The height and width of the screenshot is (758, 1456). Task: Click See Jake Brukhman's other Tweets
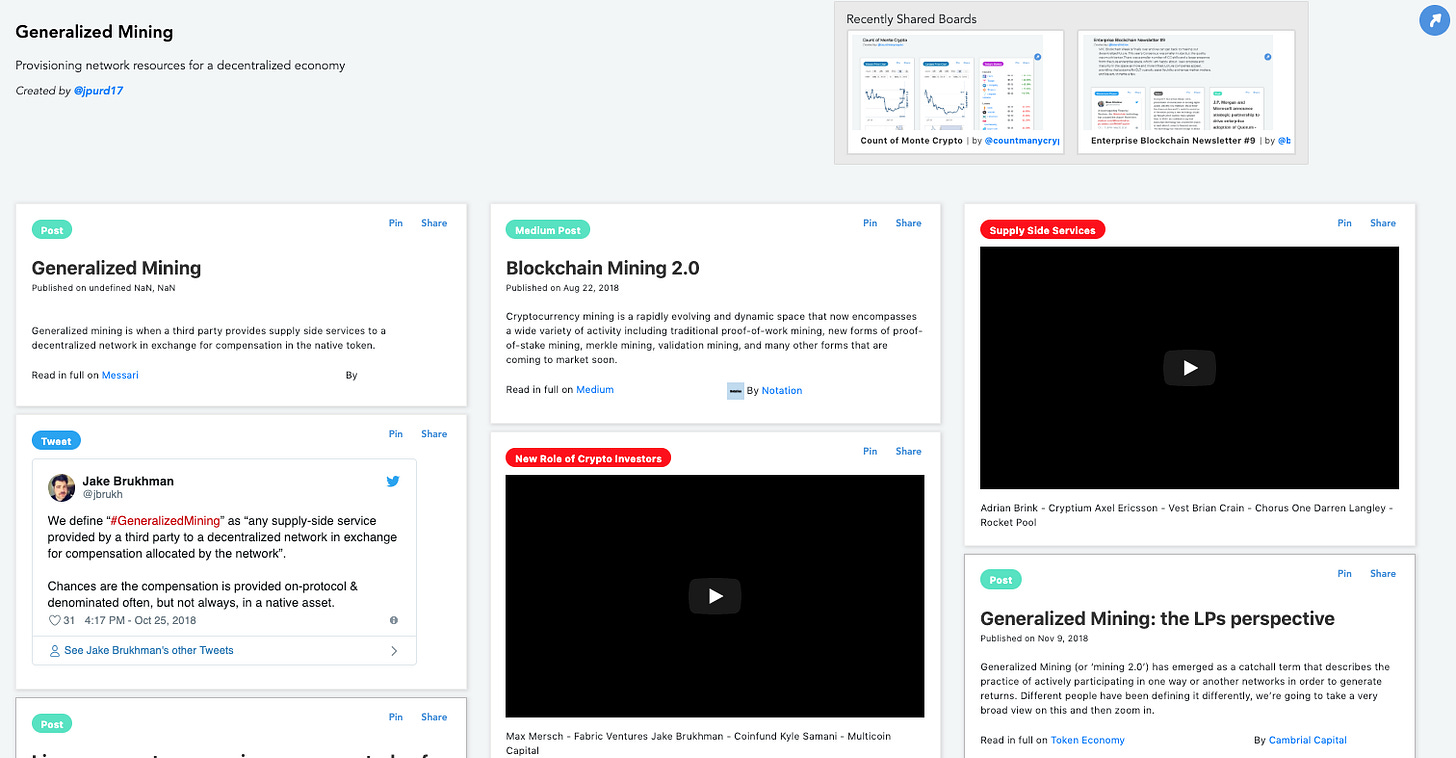(x=149, y=650)
